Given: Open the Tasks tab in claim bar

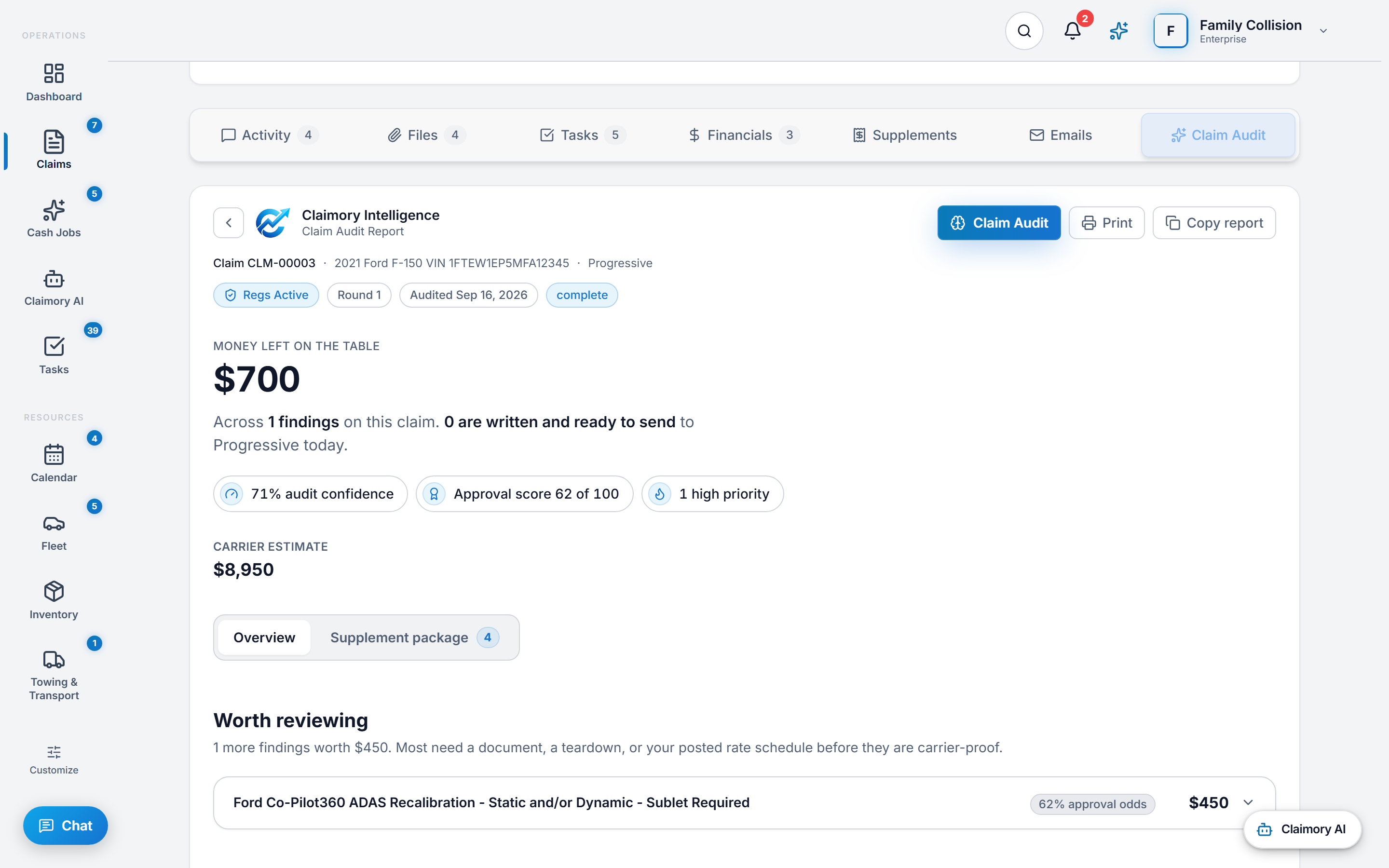Looking at the screenshot, I should [x=582, y=135].
